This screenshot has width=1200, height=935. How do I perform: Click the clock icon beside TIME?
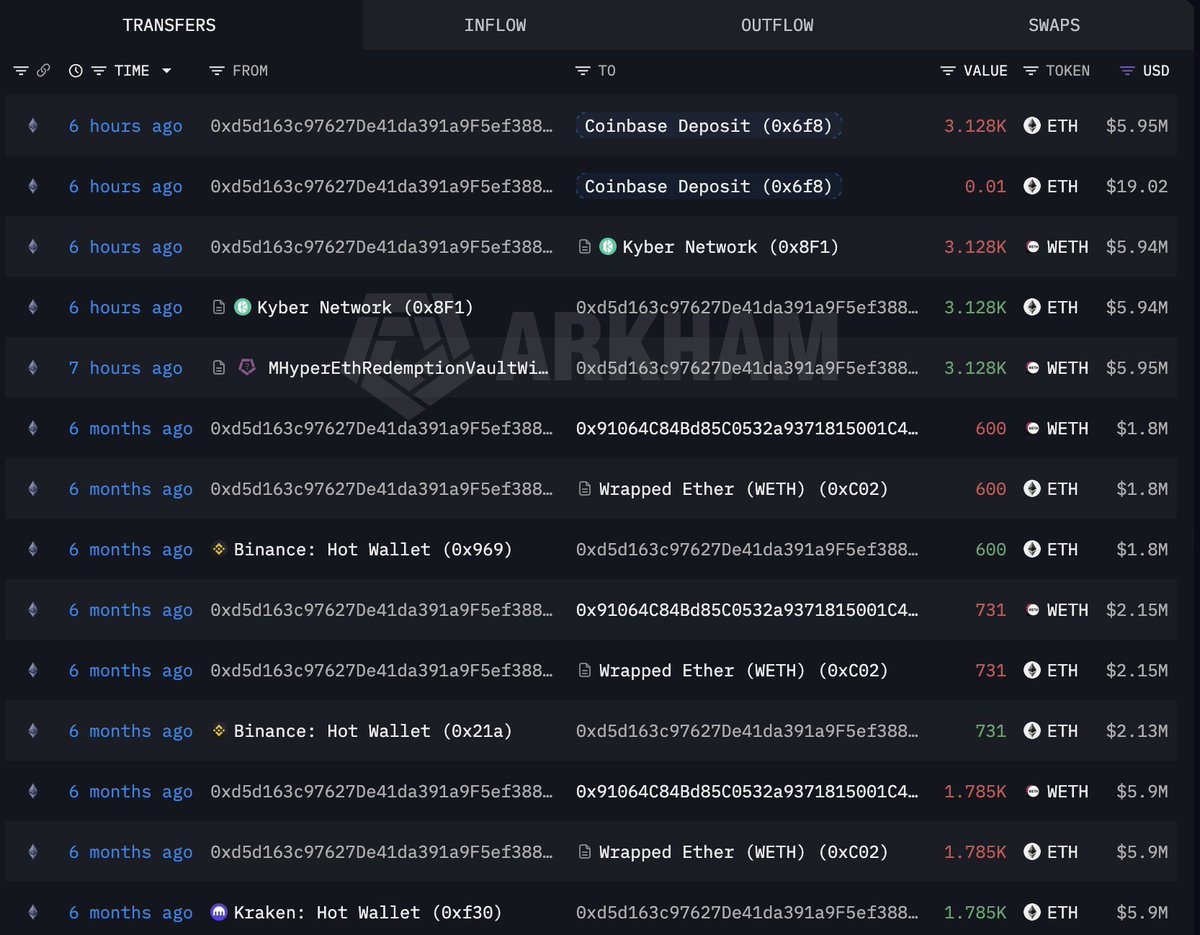[76, 71]
